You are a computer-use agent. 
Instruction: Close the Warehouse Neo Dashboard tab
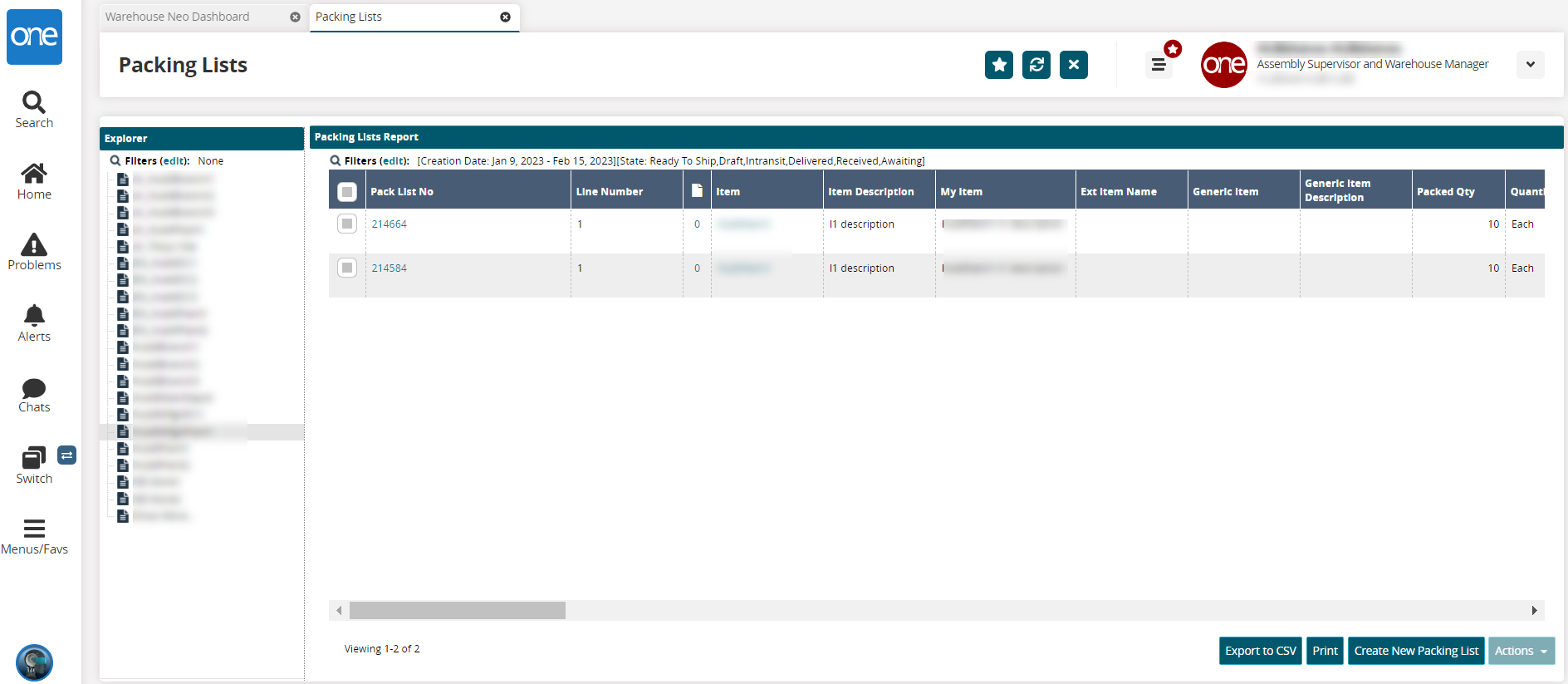click(x=295, y=17)
